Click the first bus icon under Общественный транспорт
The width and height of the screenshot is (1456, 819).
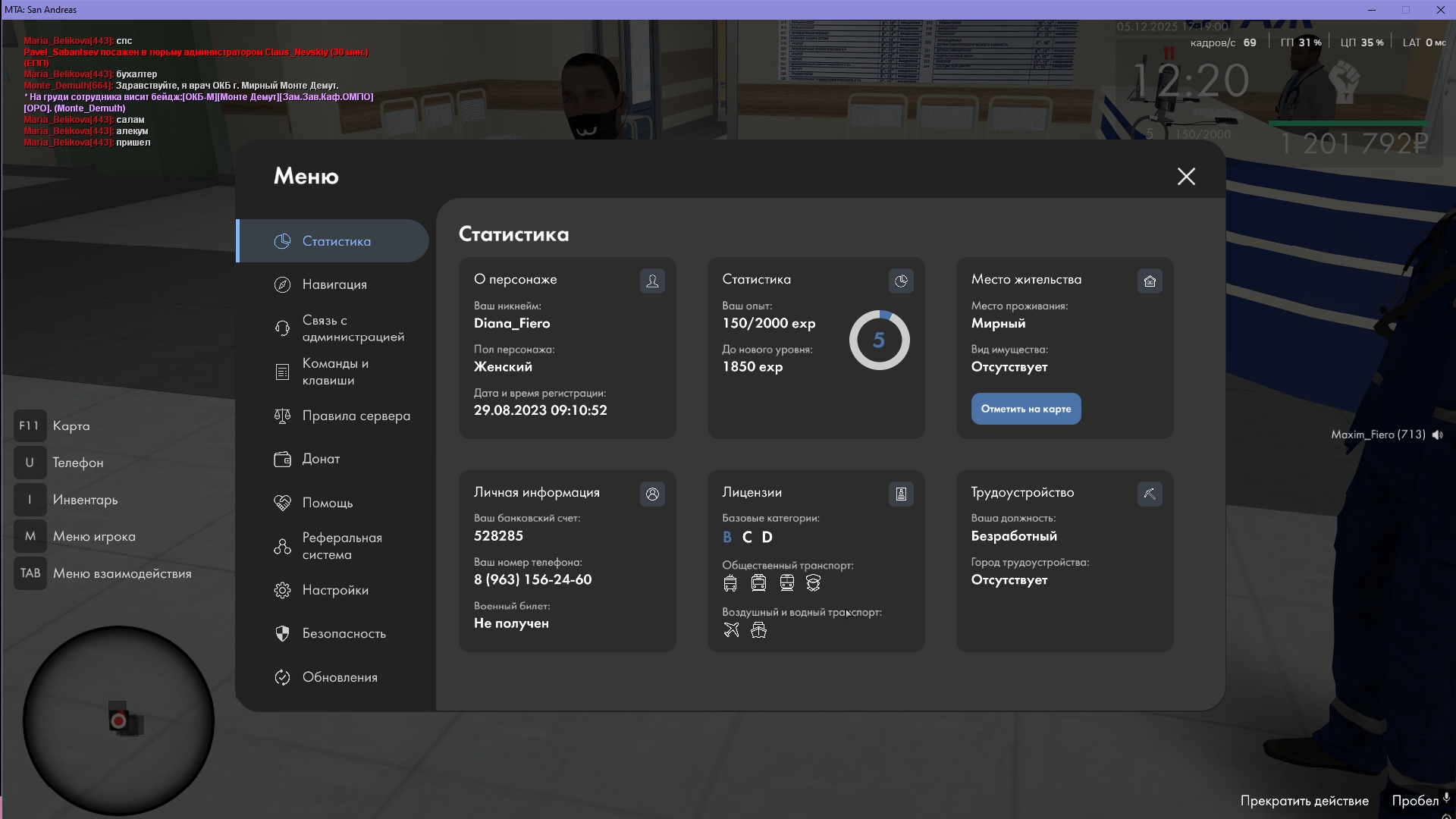(x=730, y=583)
